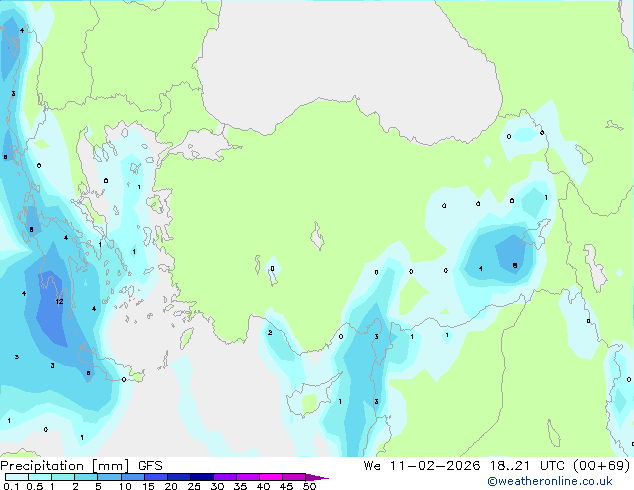Click legend label '40' under the color bar
Image resolution: width=634 pixels, height=490 pixels.
coord(263,486)
